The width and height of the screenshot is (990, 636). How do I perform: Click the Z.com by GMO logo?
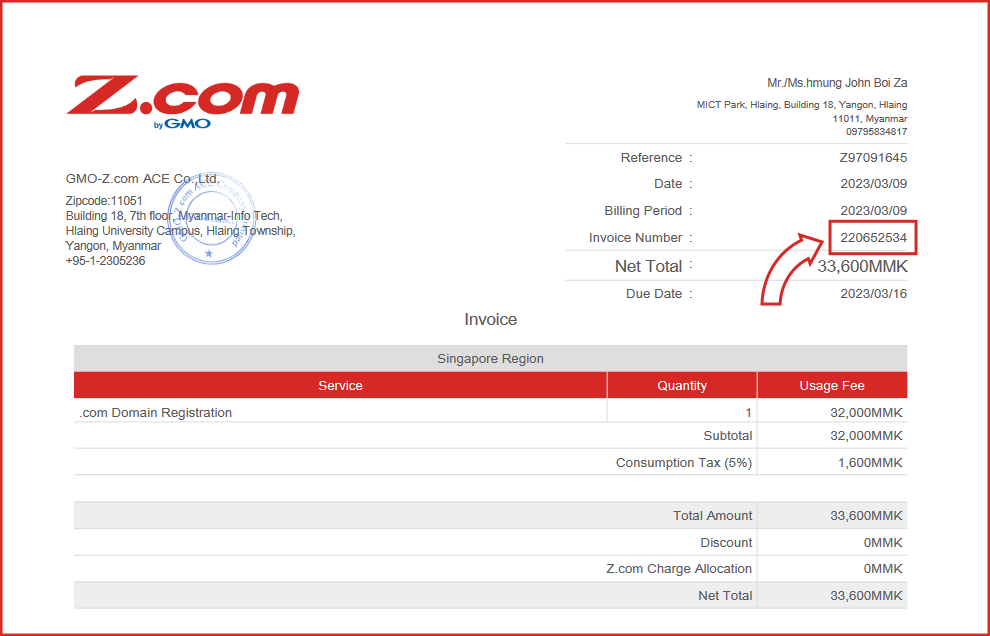coord(182,102)
